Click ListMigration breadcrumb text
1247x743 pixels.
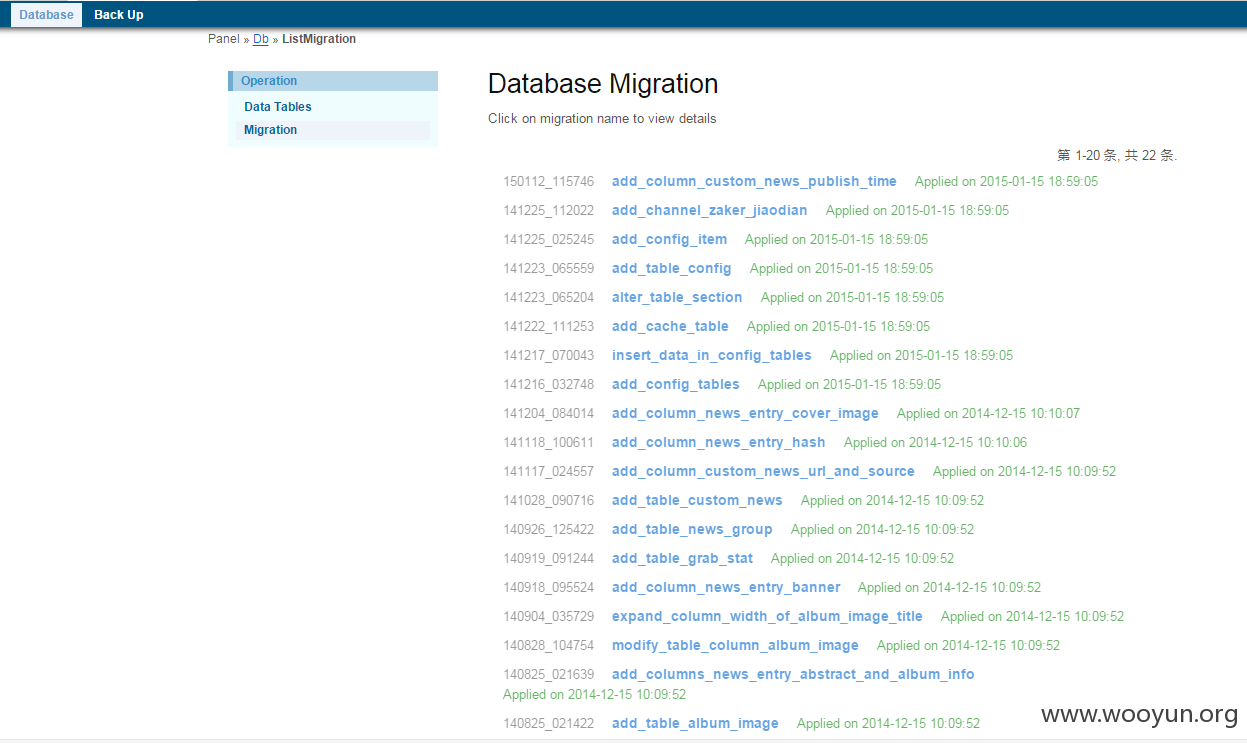[319, 39]
